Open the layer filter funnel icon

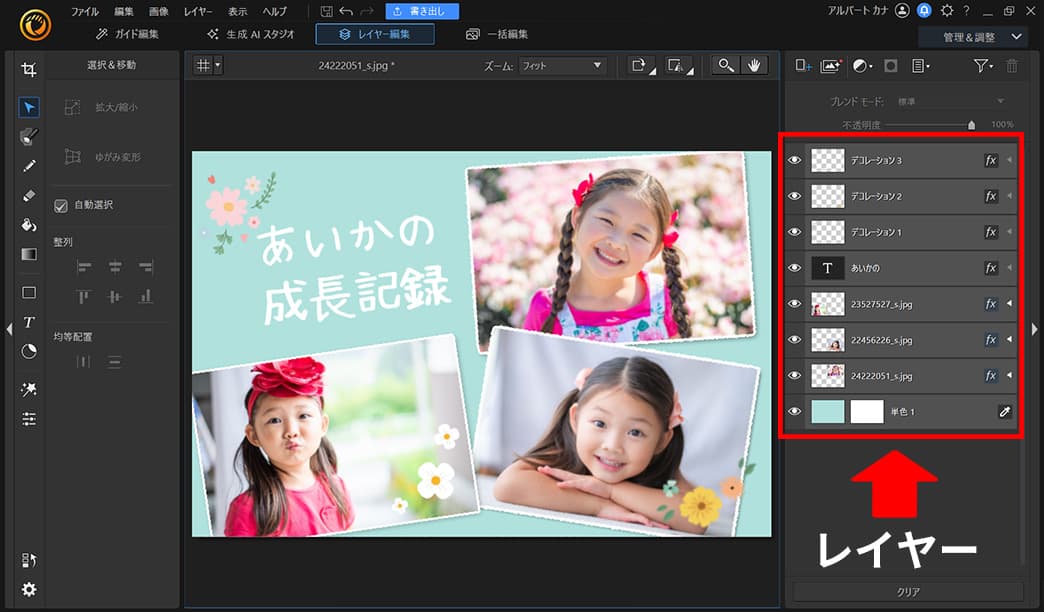tap(981, 66)
